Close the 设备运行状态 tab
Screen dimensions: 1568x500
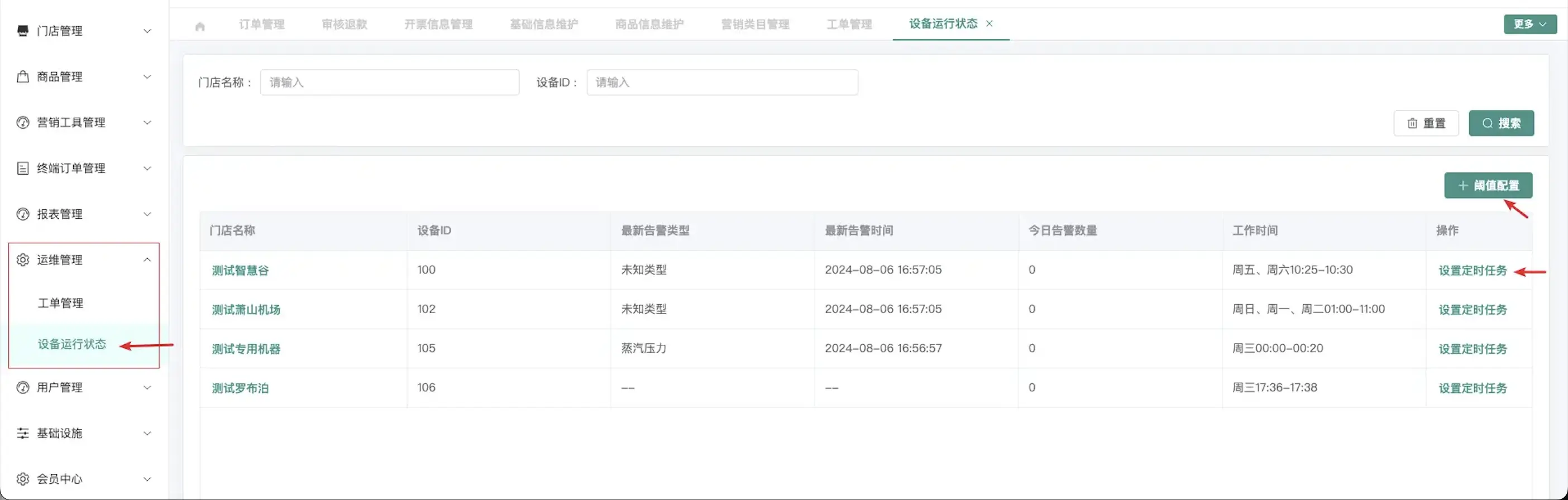pyautogui.click(x=989, y=24)
